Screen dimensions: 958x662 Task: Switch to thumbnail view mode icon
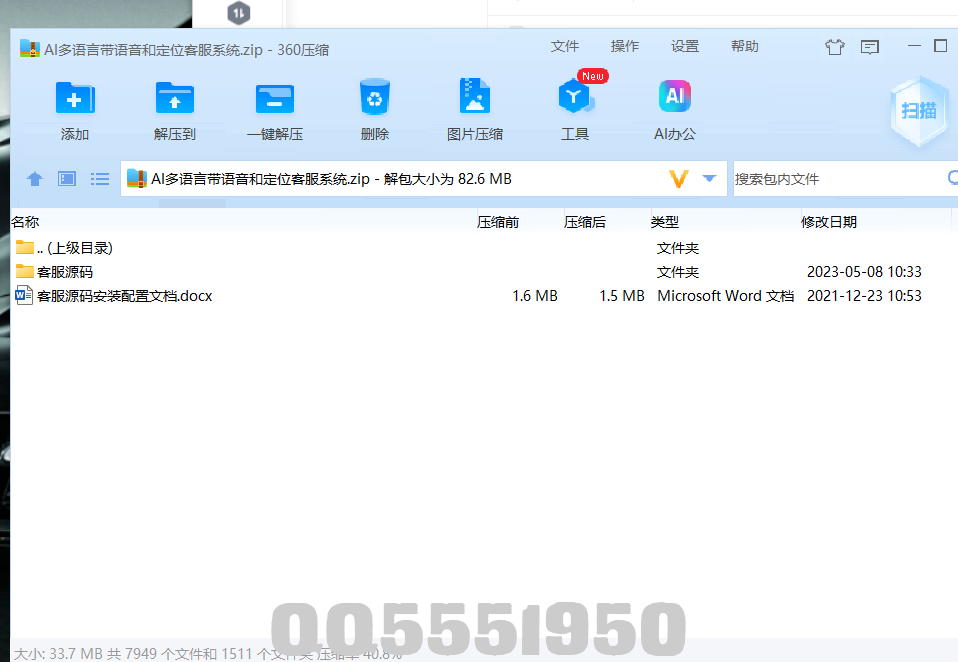(x=67, y=179)
